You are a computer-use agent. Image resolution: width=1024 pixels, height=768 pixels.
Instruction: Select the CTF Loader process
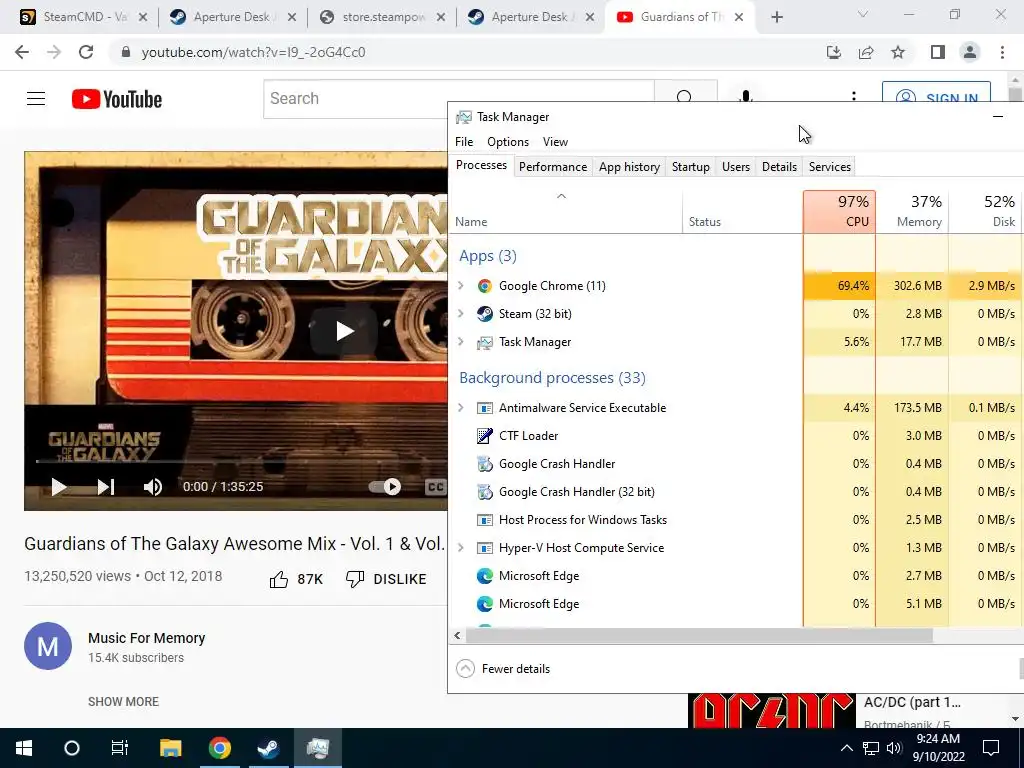click(x=528, y=436)
